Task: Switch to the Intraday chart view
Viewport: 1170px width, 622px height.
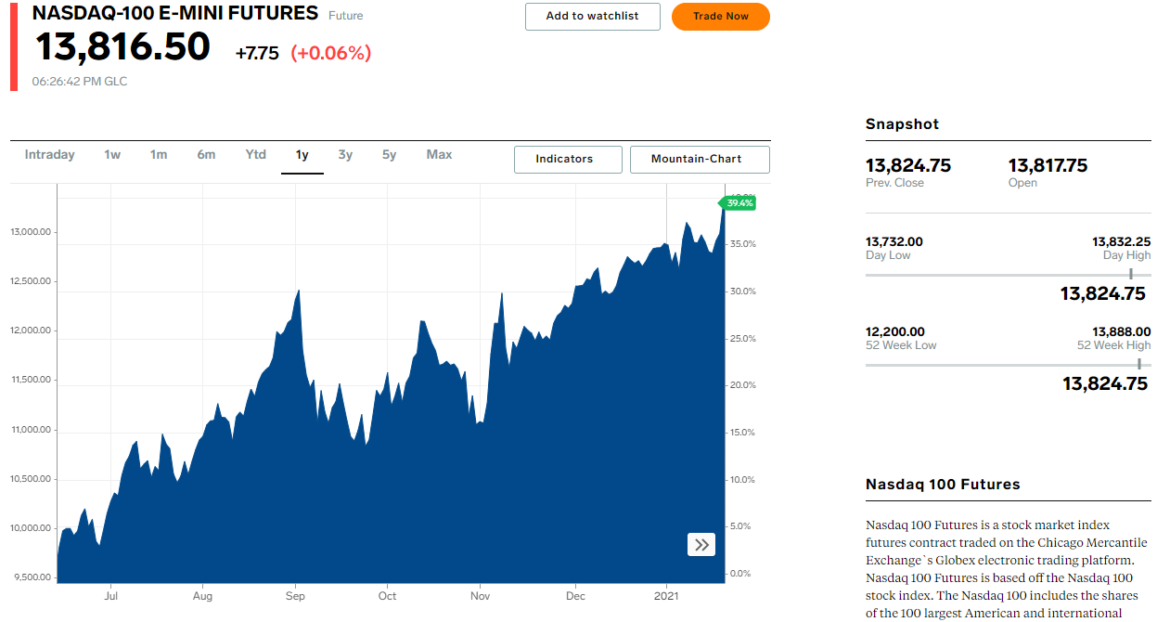Action: (49, 155)
